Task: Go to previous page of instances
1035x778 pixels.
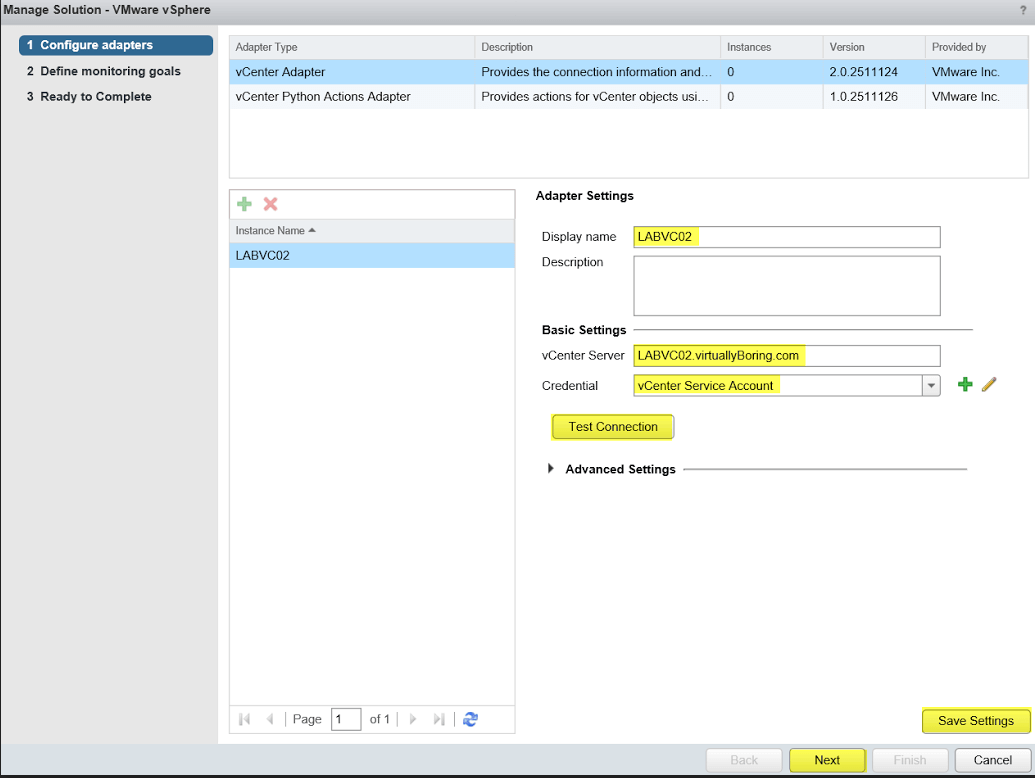Action: pyautogui.click(x=269, y=719)
